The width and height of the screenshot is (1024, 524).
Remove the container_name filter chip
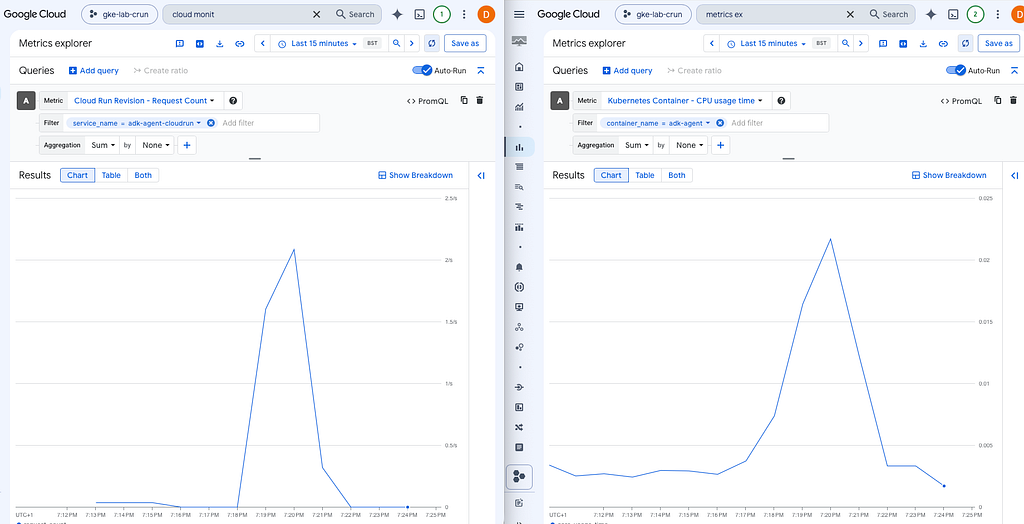(719, 123)
